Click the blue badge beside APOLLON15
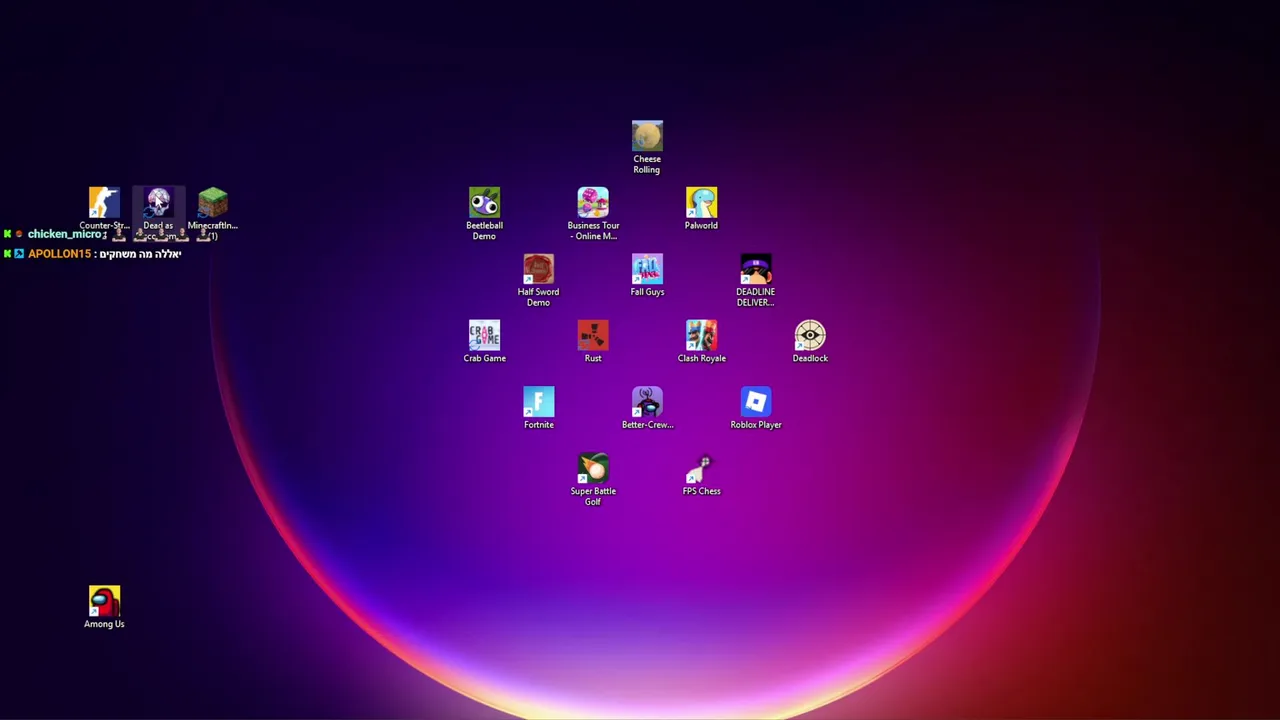 click(19, 254)
